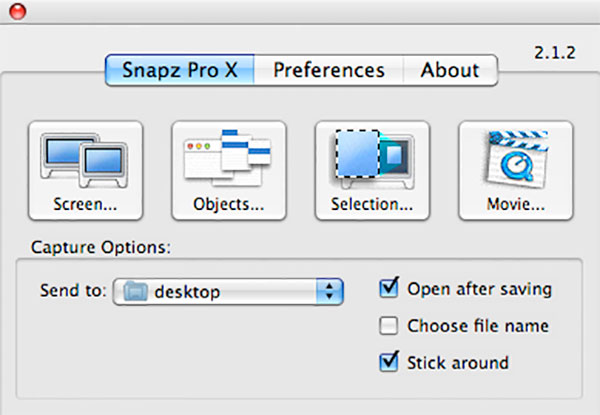Enable Choose file name checkbox
The width and height of the screenshot is (600, 415).
(388, 325)
